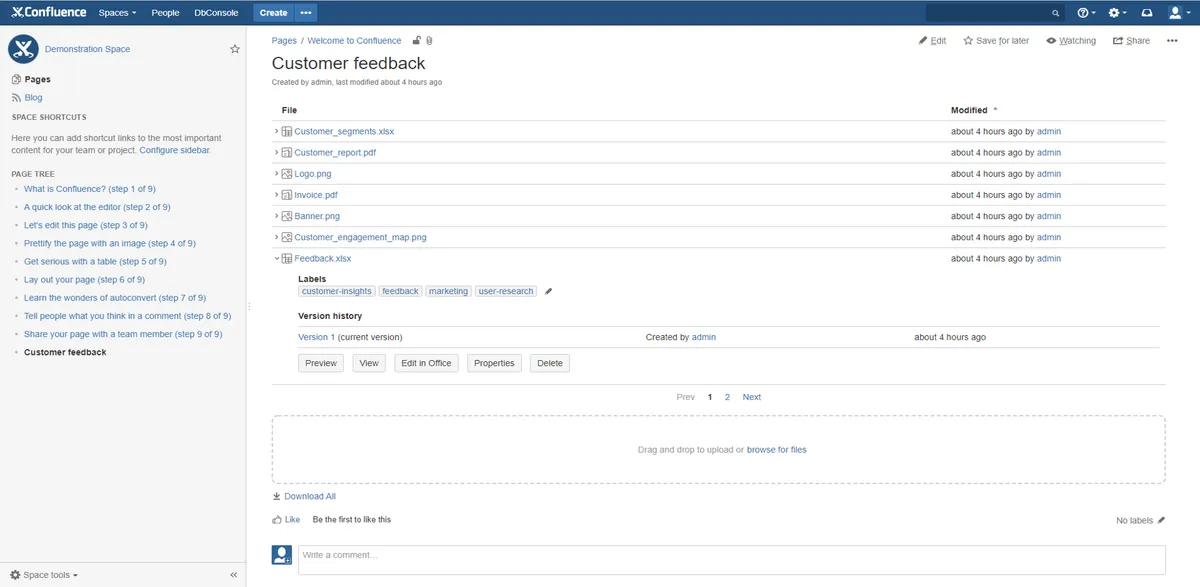This screenshot has height=587, width=1200.
Task: Open the help menu icon
Action: (x=1086, y=13)
